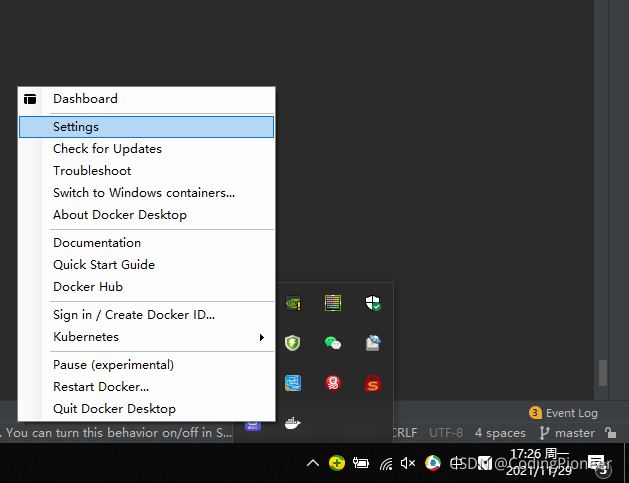
Task: Open the Docker Dashboard menu entry
Action: pos(146,99)
